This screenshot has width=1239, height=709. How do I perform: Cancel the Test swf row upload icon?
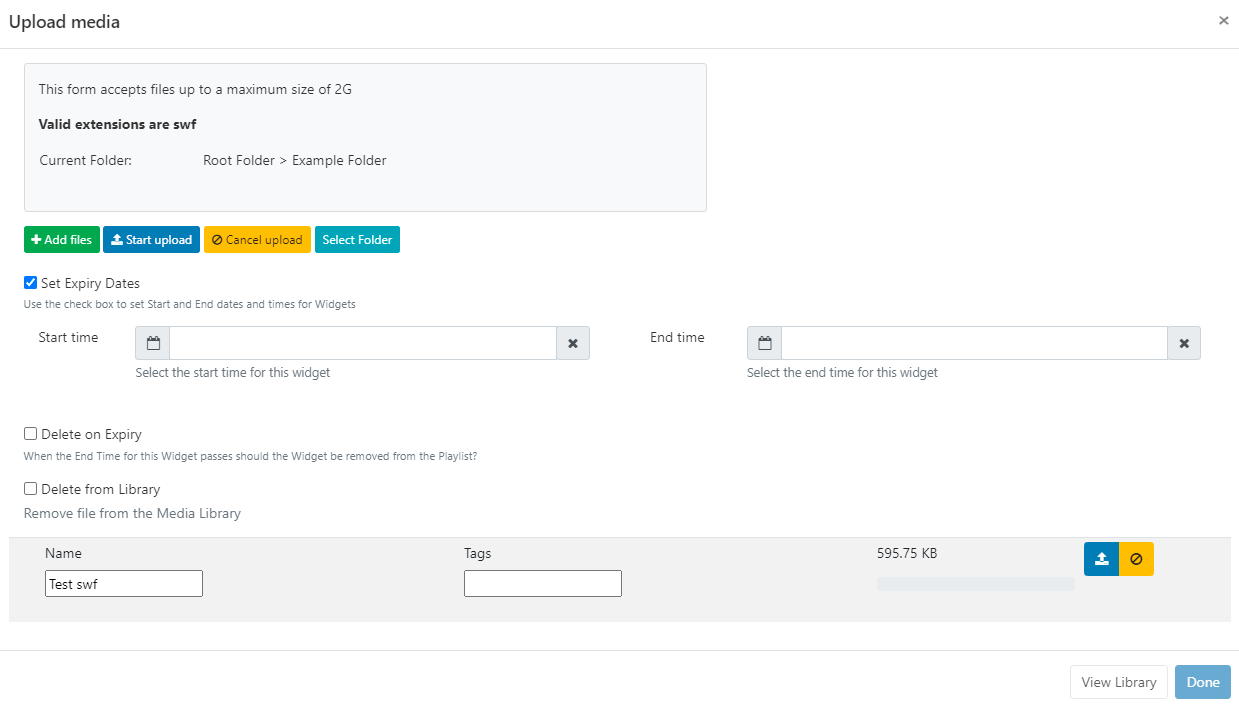[x=1136, y=559]
